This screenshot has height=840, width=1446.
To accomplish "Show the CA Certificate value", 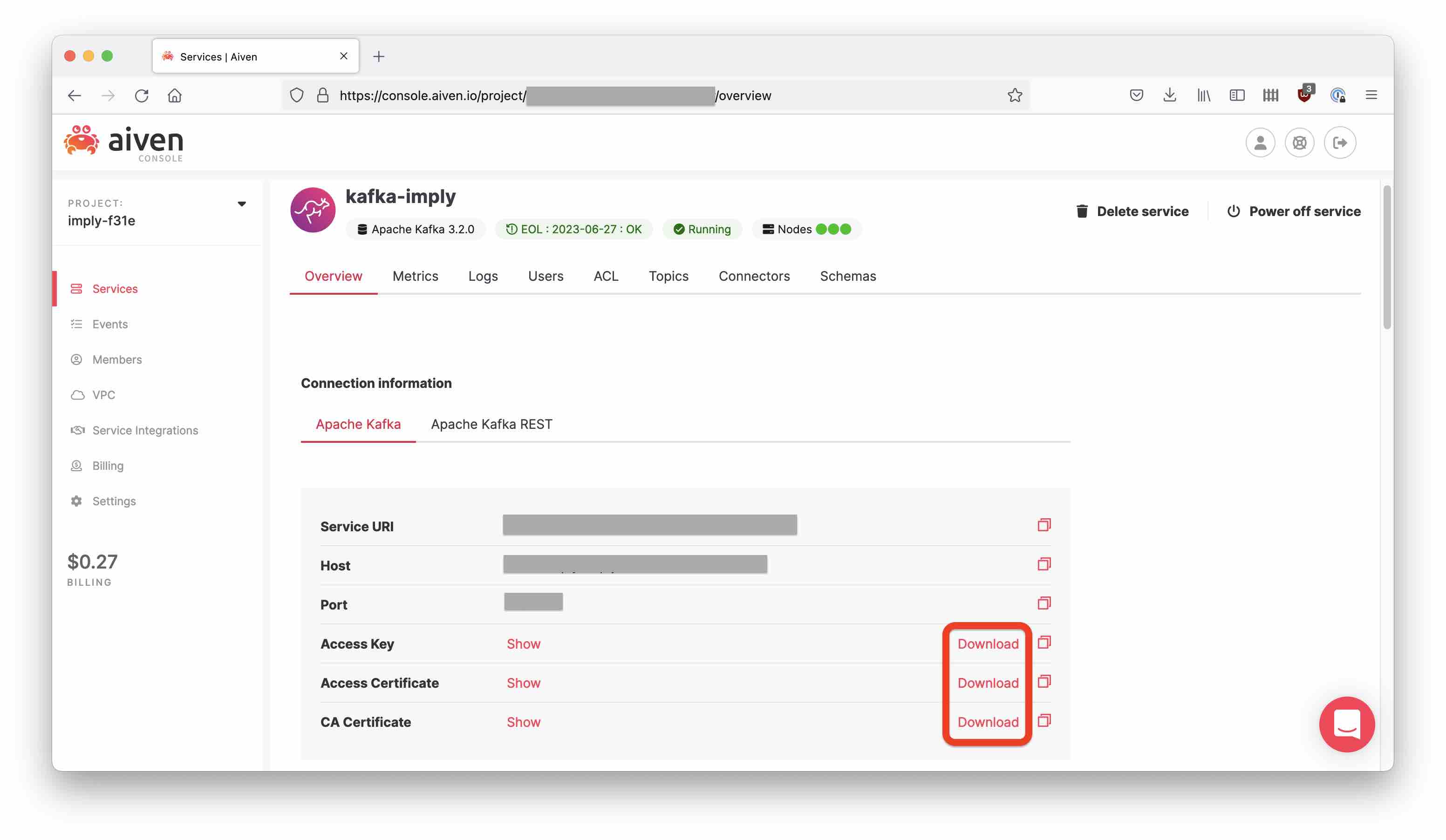I will click(523, 721).
